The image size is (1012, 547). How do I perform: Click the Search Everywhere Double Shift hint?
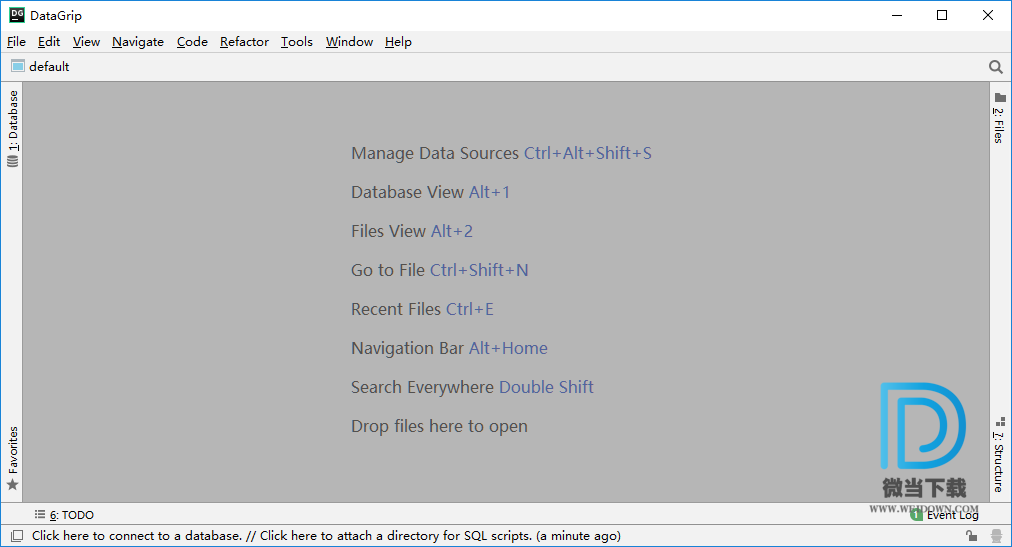coord(472,387)
